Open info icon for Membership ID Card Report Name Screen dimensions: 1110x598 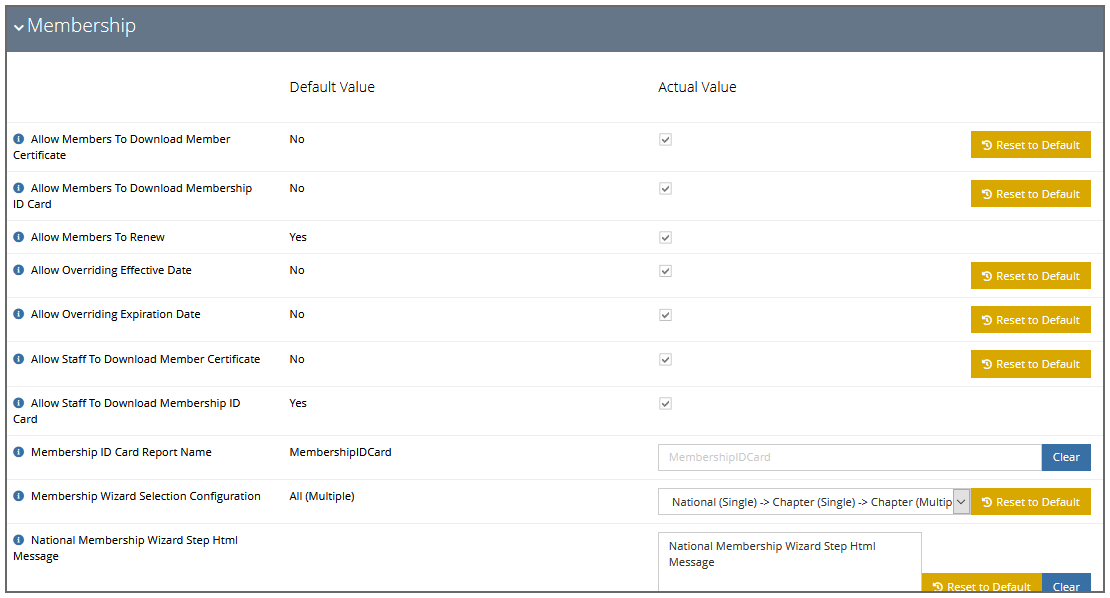pos(19,452)
